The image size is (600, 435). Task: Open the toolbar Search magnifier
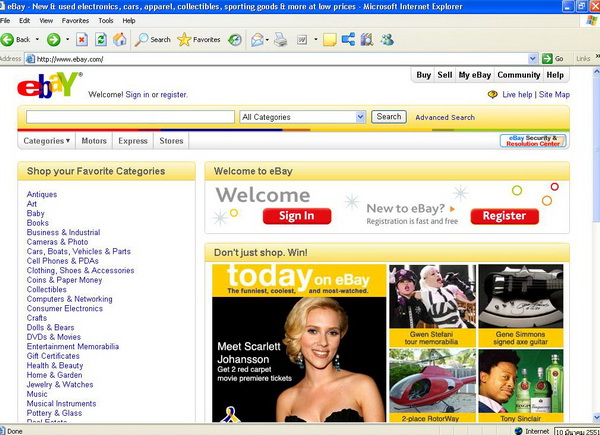click(x=142, y=39)
